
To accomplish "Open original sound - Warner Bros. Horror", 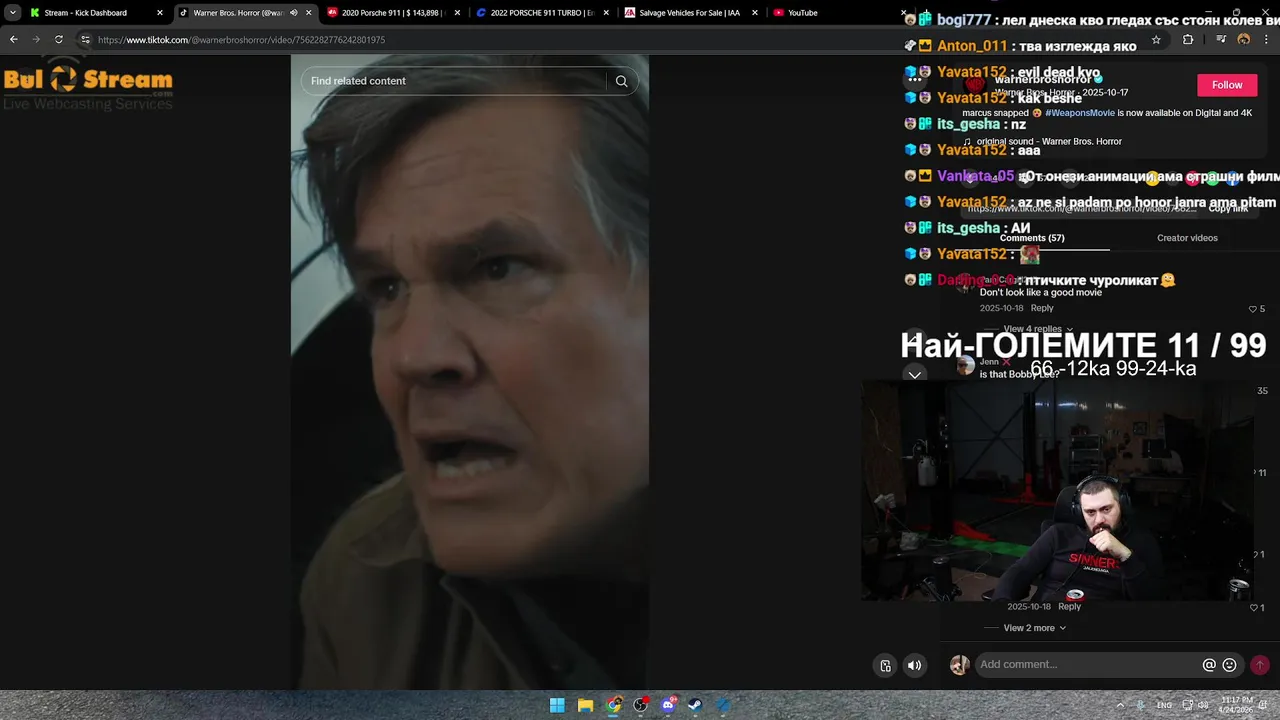I will tap(1049, 141).
